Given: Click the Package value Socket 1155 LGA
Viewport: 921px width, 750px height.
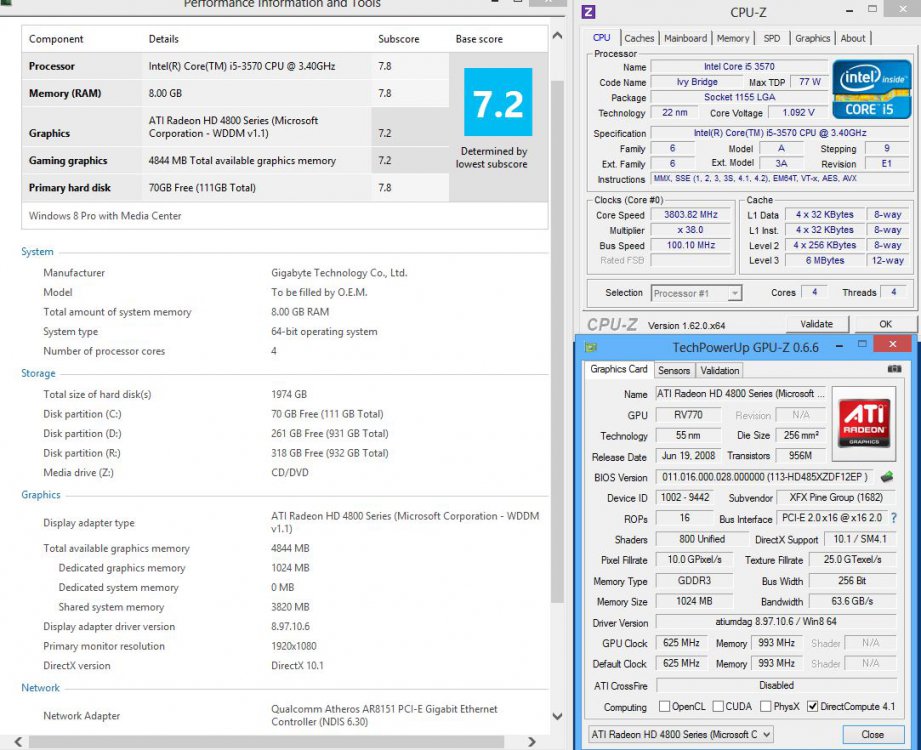Looking at the screenshot, I should pos(740,97).
